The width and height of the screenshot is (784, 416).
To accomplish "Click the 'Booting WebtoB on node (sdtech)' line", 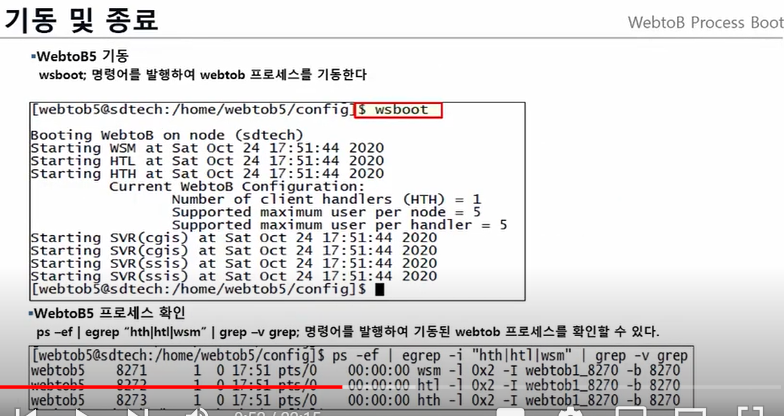I will [x=167, y=136].
